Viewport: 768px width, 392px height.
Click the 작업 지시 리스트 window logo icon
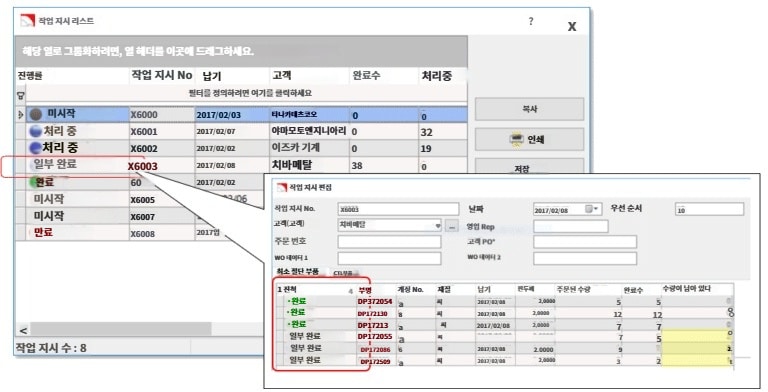click(x=27, y=21)
